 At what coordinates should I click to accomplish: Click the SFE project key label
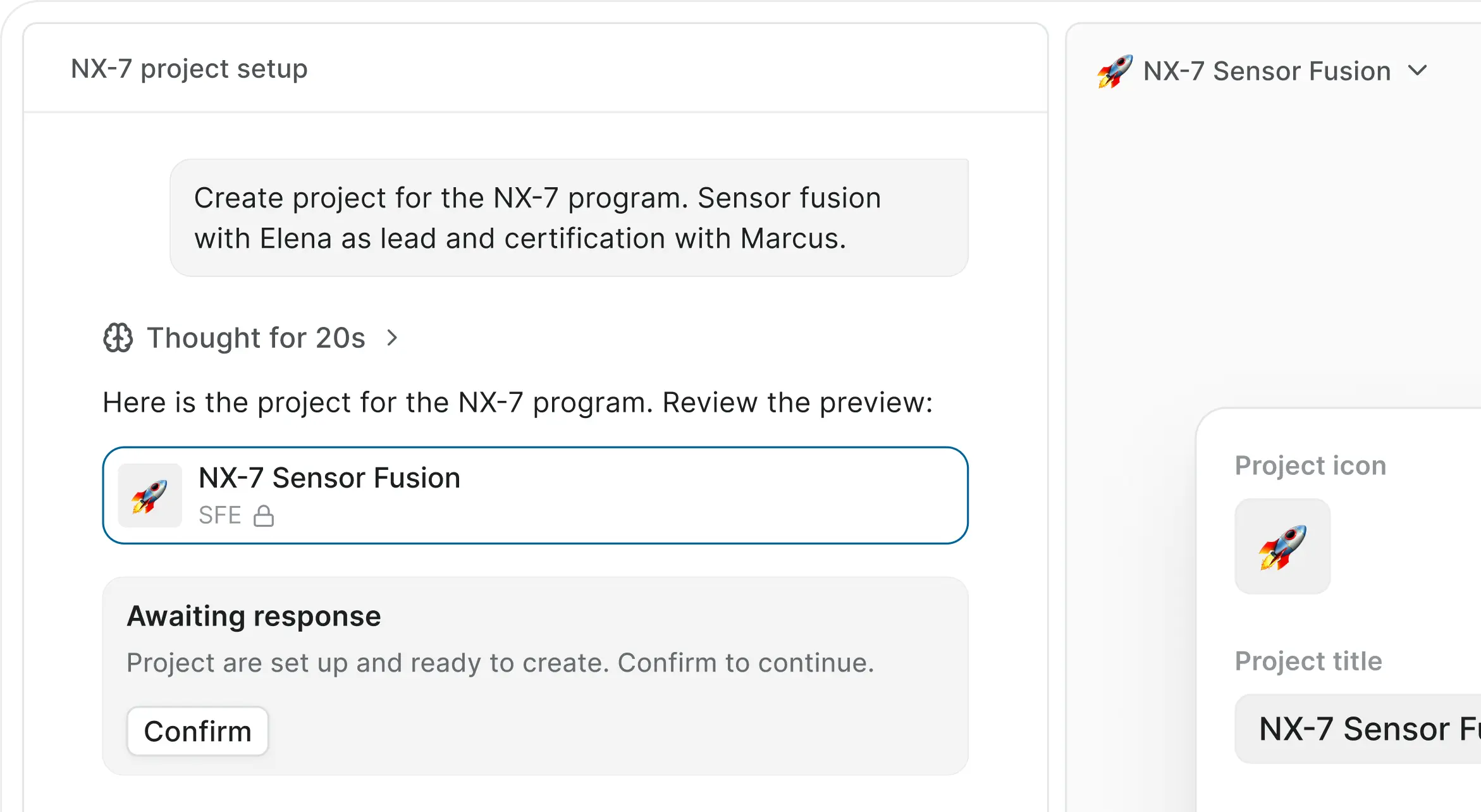pyautogui.click(x=220, y=515)
